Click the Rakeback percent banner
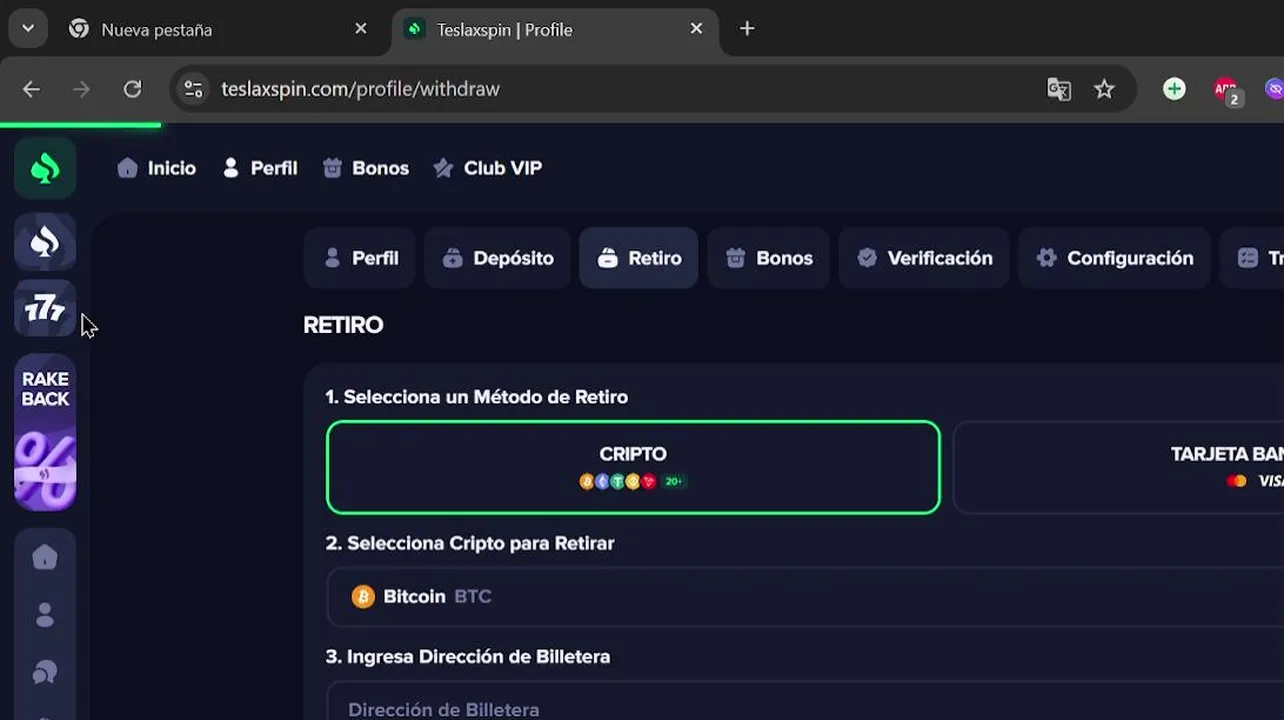The width and height of the screenshot is (1284, 720). (45, 432)
